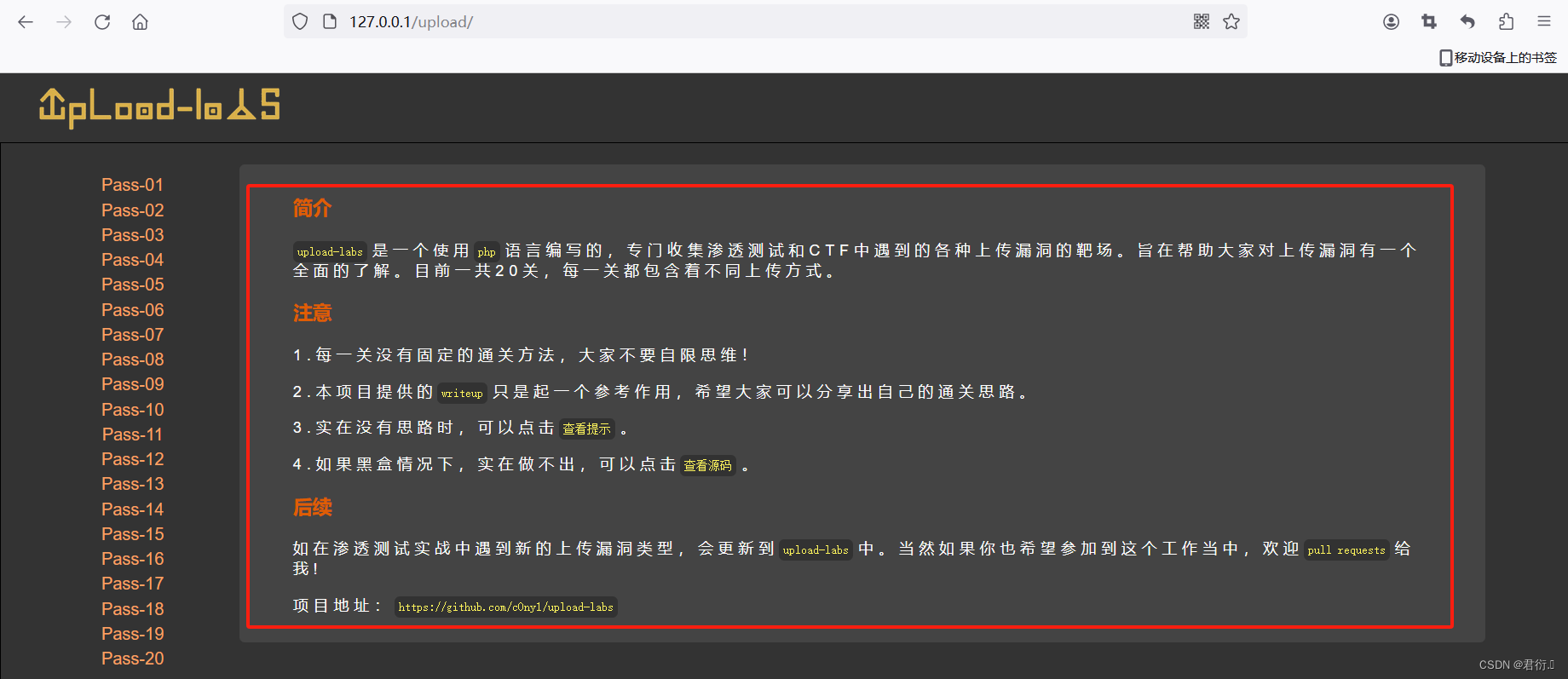1568x679 pixels.
Task: Navigate to Pass-18
Action: tap(132, 609)
